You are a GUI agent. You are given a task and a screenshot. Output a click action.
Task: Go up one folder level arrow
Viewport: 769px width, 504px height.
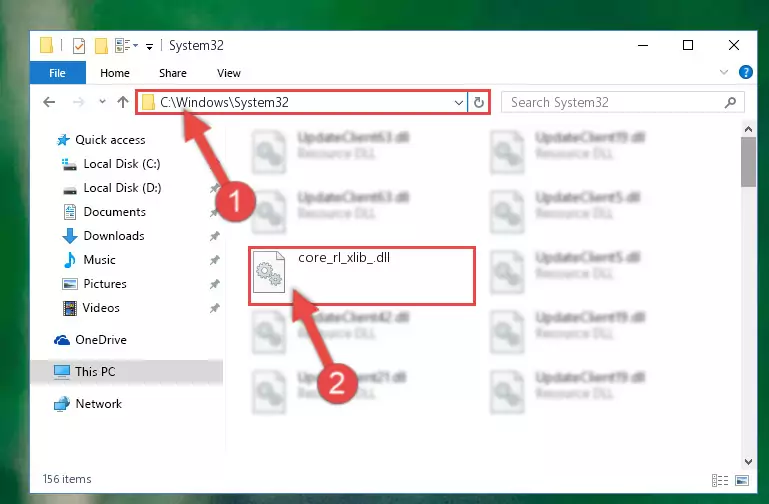123,102
